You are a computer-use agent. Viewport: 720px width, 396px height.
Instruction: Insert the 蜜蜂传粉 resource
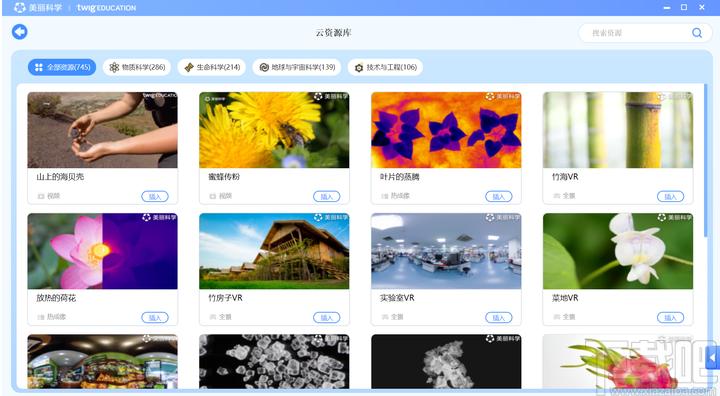click(326, 197)
